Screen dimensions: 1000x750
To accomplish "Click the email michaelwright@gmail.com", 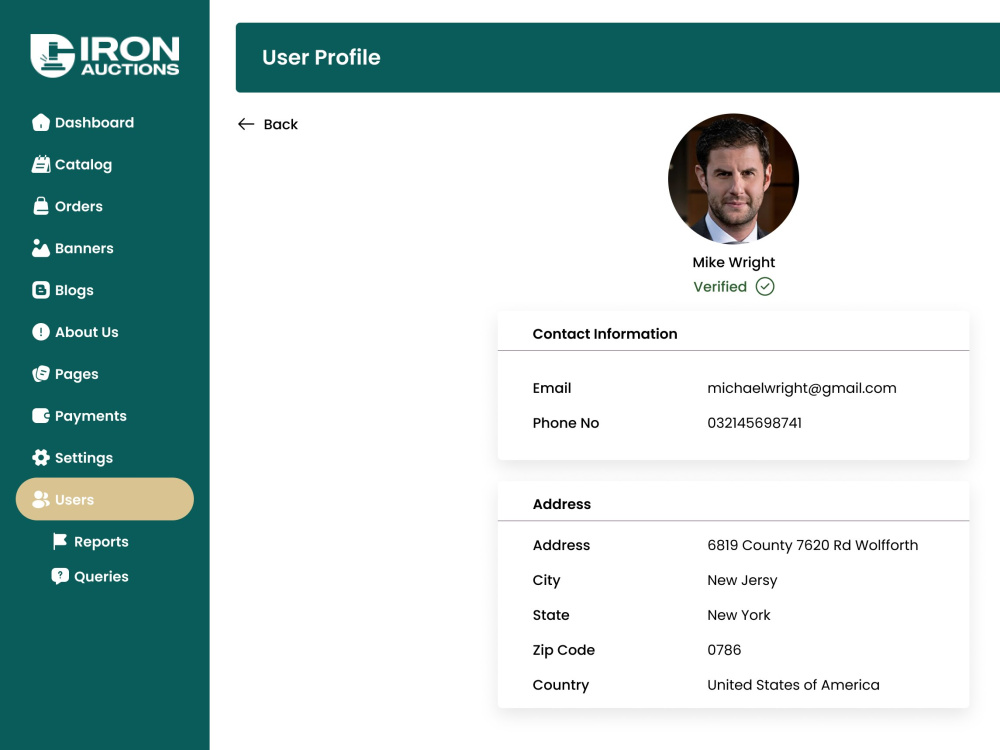I will (x=802, y=388).
